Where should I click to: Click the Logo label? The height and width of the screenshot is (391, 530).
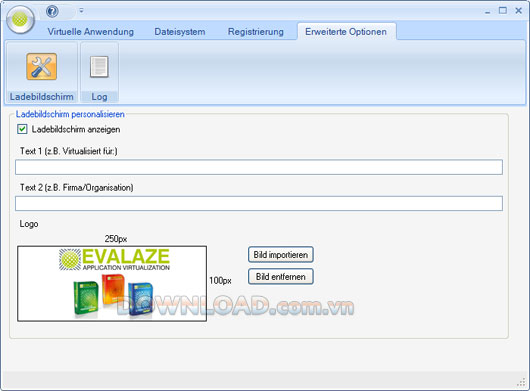(29, 224)
